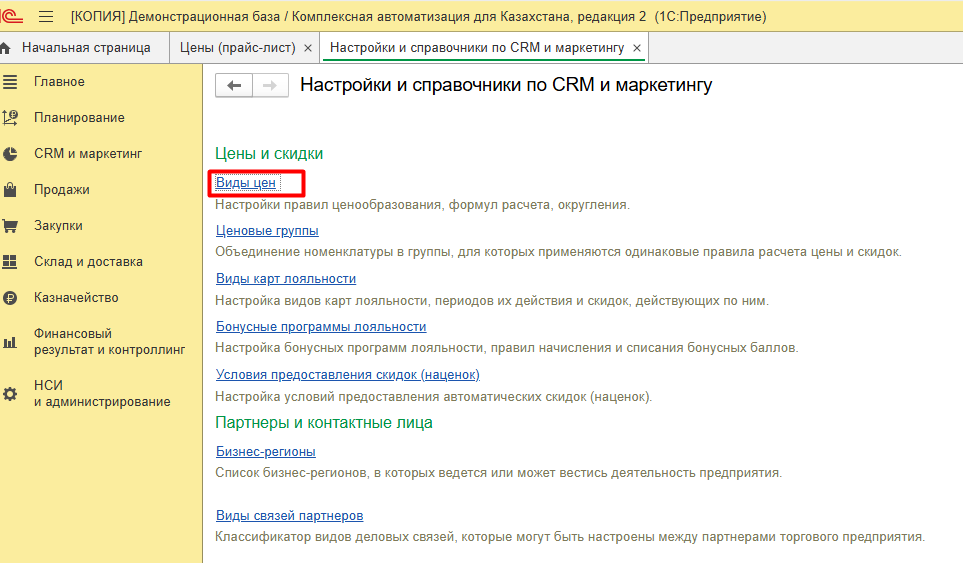This screenshot has height=563, width=963.
Task: Click the Казначейство coin icon
Action: coord(10,298)
